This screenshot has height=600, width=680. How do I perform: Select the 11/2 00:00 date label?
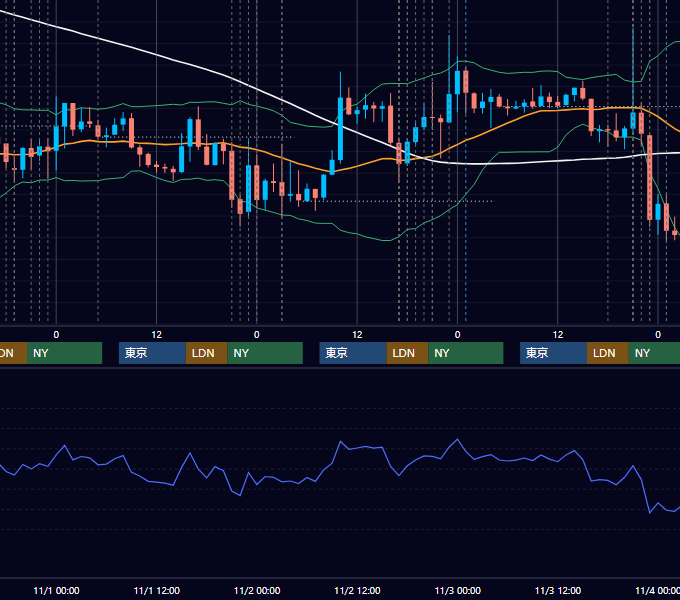tap(257, 590)
